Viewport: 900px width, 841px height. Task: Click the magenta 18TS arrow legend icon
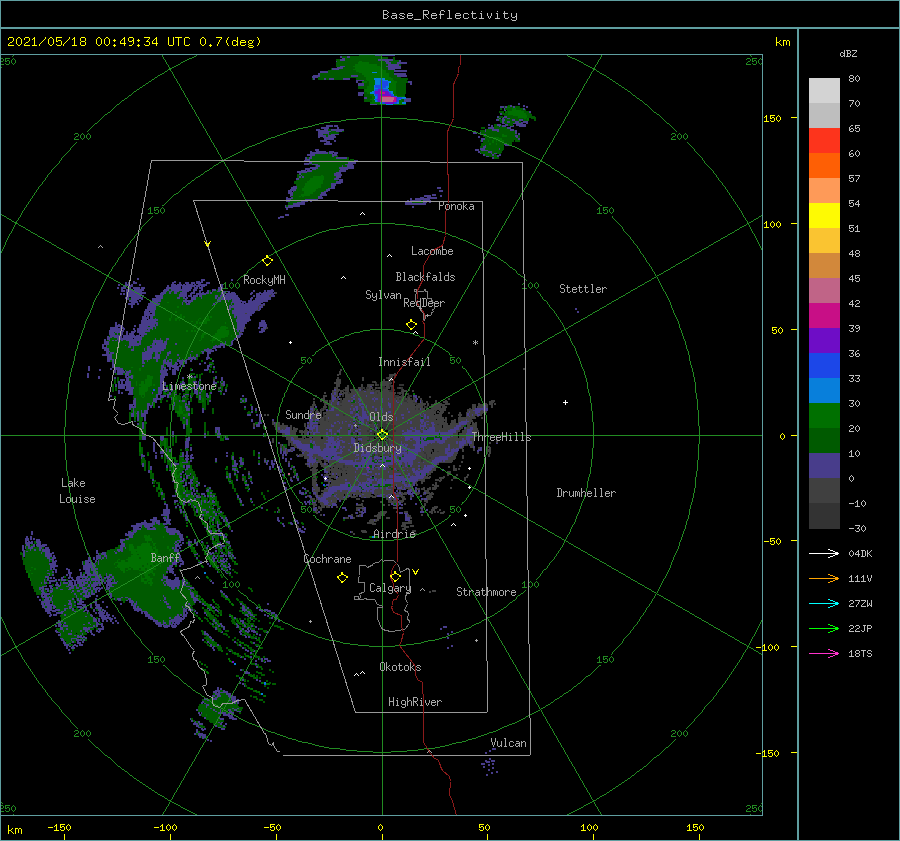[824, 653]
